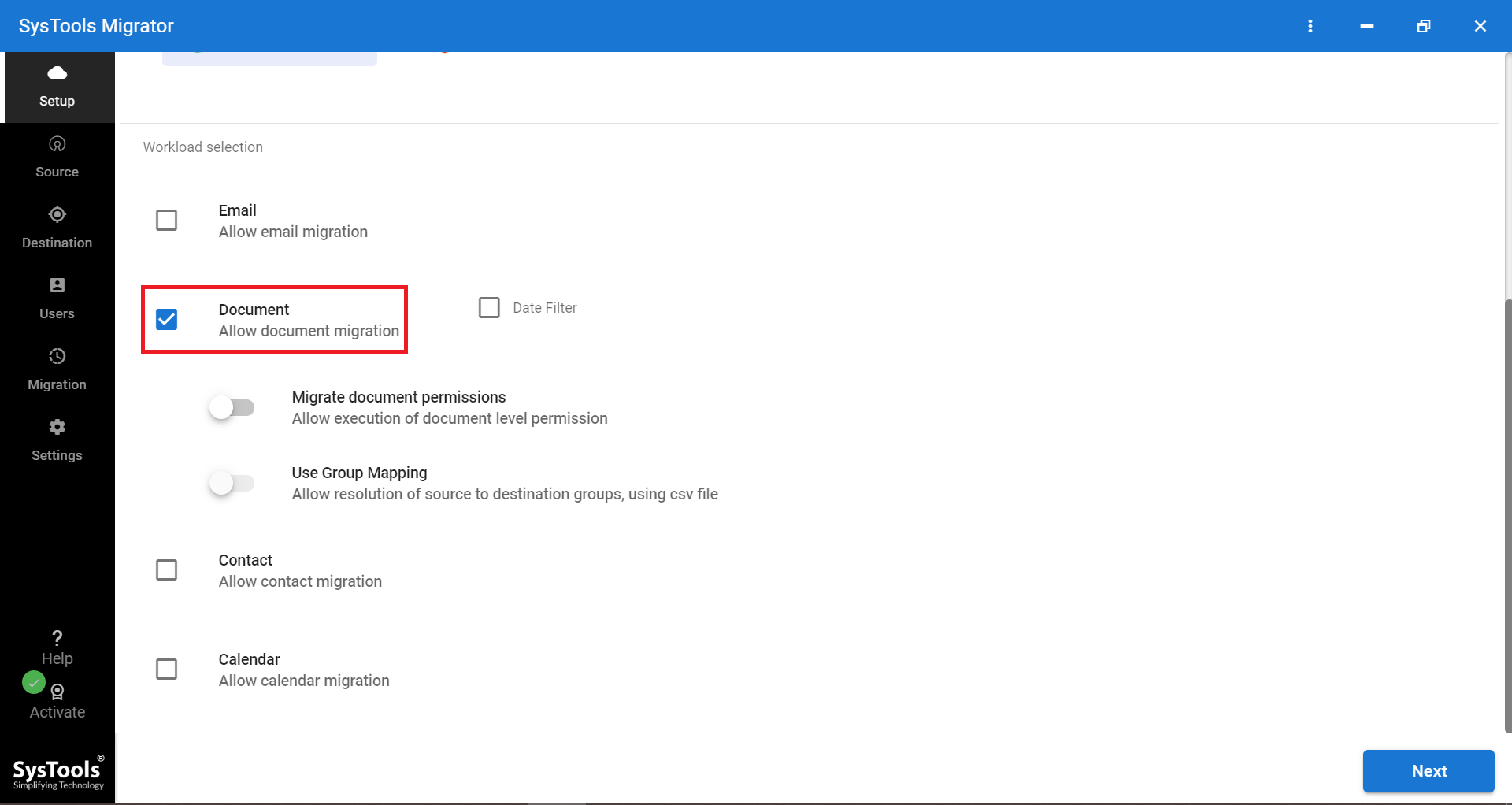
Task: Click the Setup cloud icon in sidebar
Action: tap(57, 73)
